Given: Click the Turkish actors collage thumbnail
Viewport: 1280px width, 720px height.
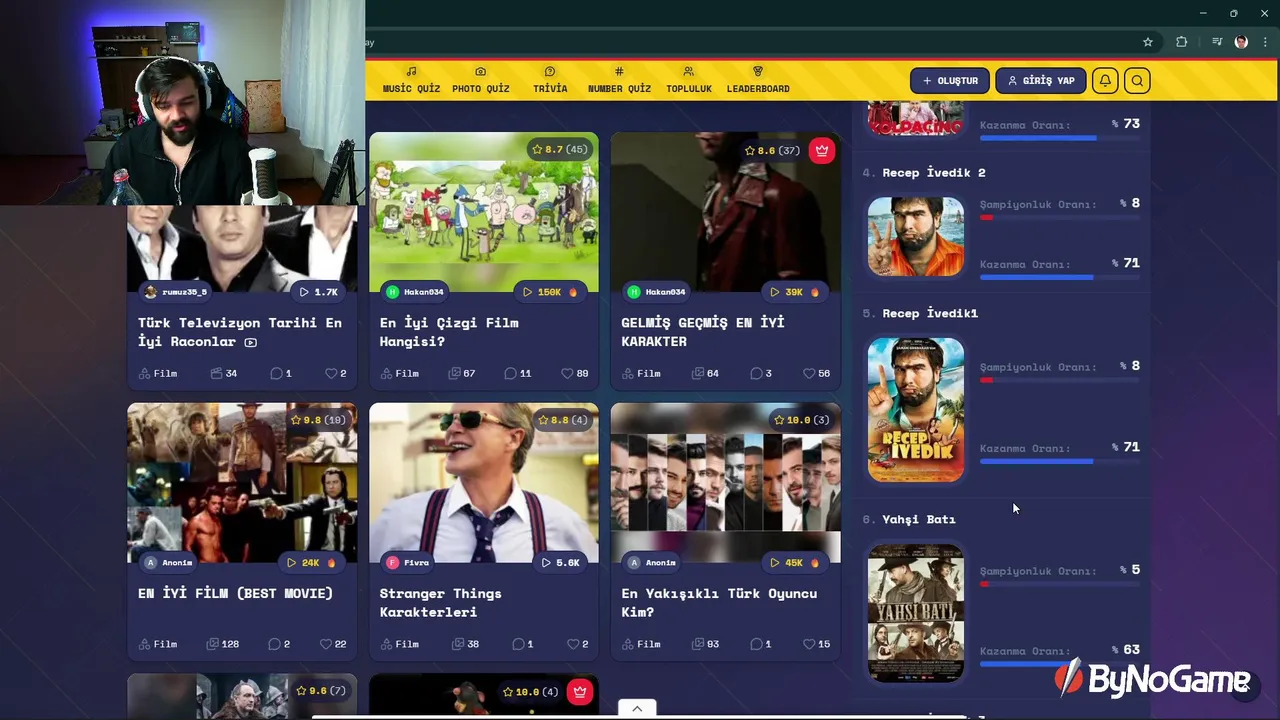Looking at the screenshot, I should tap(726, 483).
